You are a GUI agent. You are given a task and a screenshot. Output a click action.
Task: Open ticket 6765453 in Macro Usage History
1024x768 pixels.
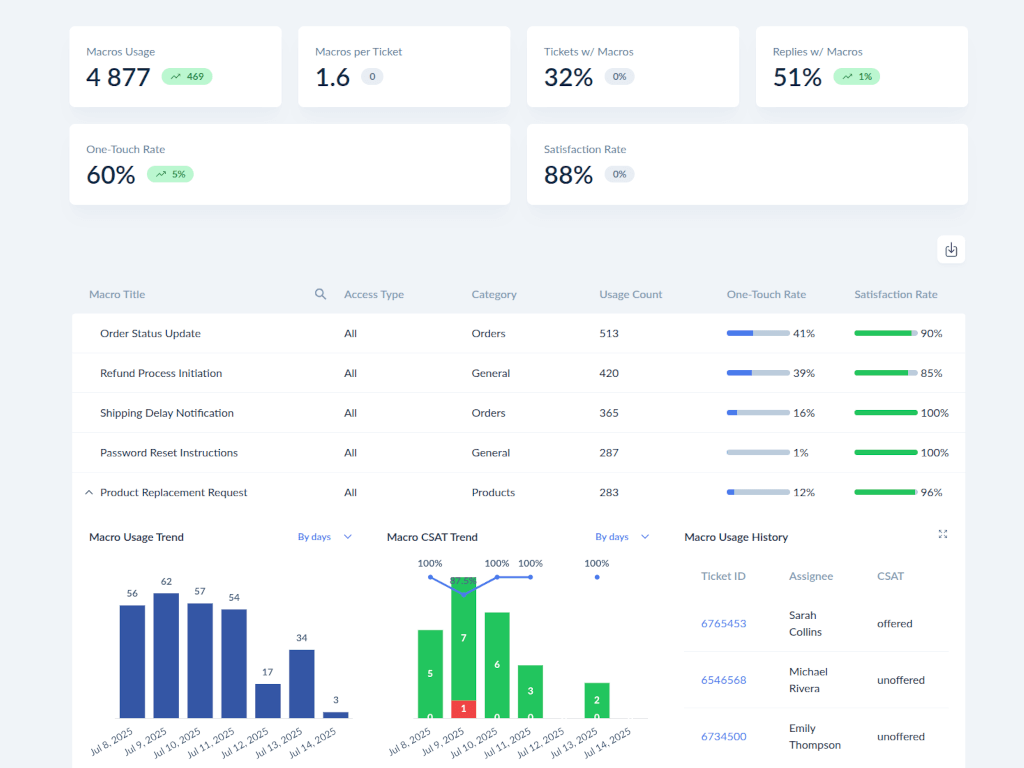(723, 623)
